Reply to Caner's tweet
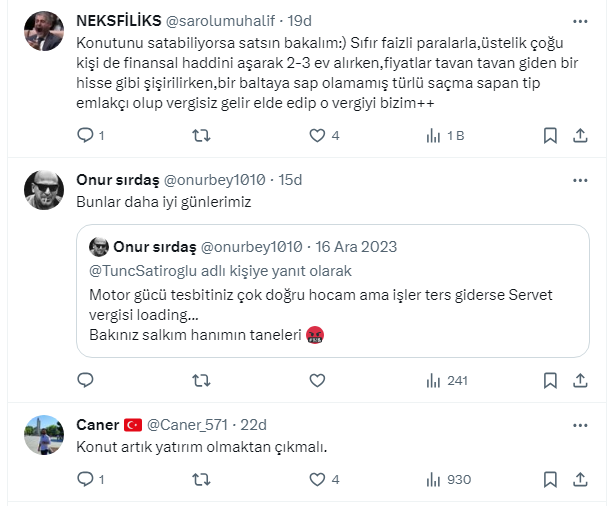Viewport: 613px width, 506px height. pos(85,479)
